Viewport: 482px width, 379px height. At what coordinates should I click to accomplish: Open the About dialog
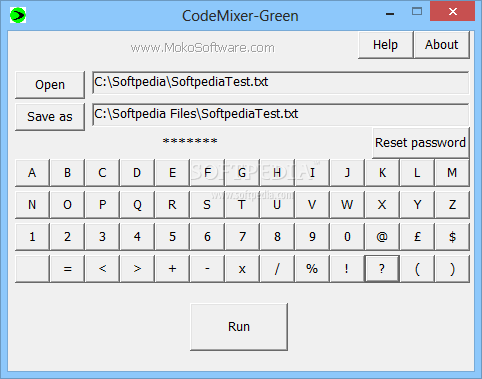(x=441, y=45)
